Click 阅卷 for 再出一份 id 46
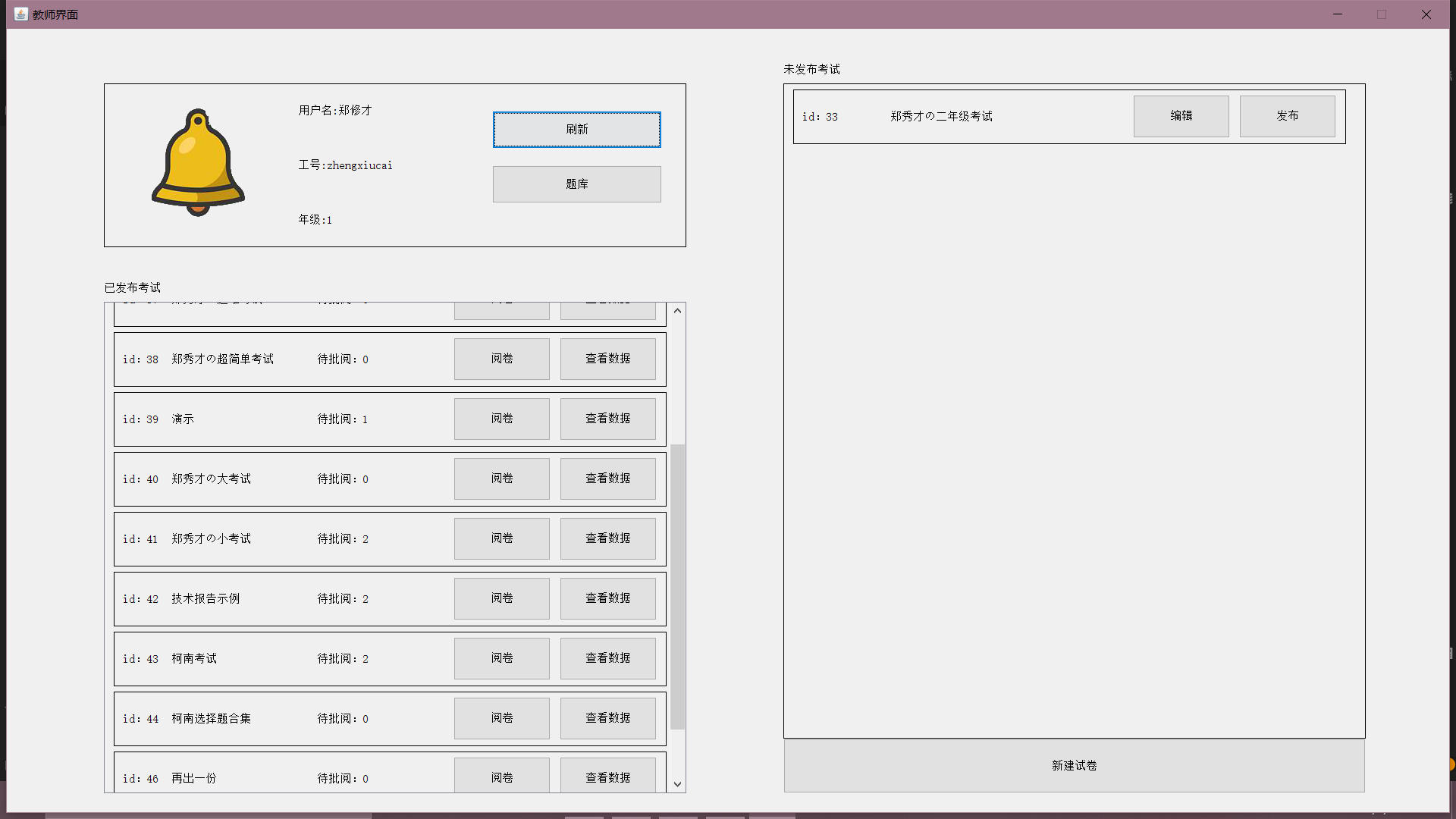This screenshot has width=1456, height=819. (501, 777)
